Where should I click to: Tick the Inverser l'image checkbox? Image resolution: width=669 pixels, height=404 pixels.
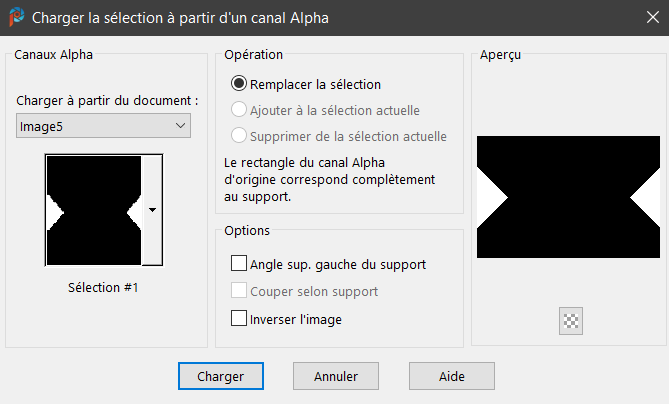239,318
